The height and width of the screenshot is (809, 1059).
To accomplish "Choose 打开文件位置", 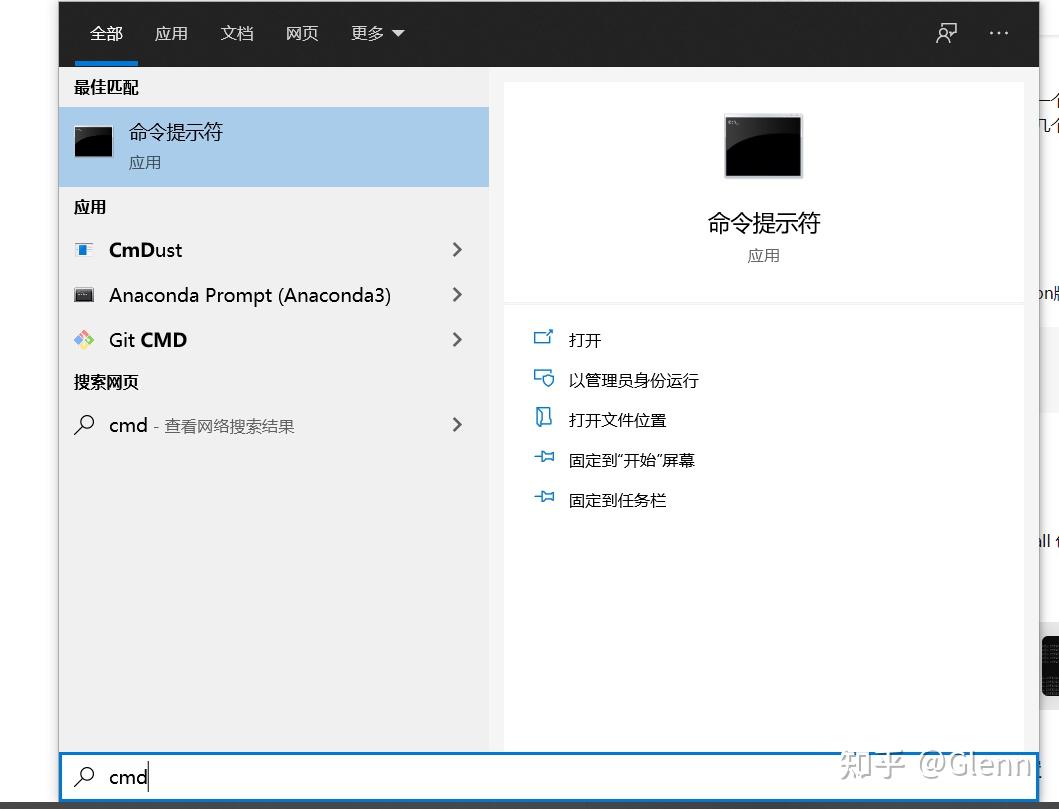I will click(x=617, y=421).
